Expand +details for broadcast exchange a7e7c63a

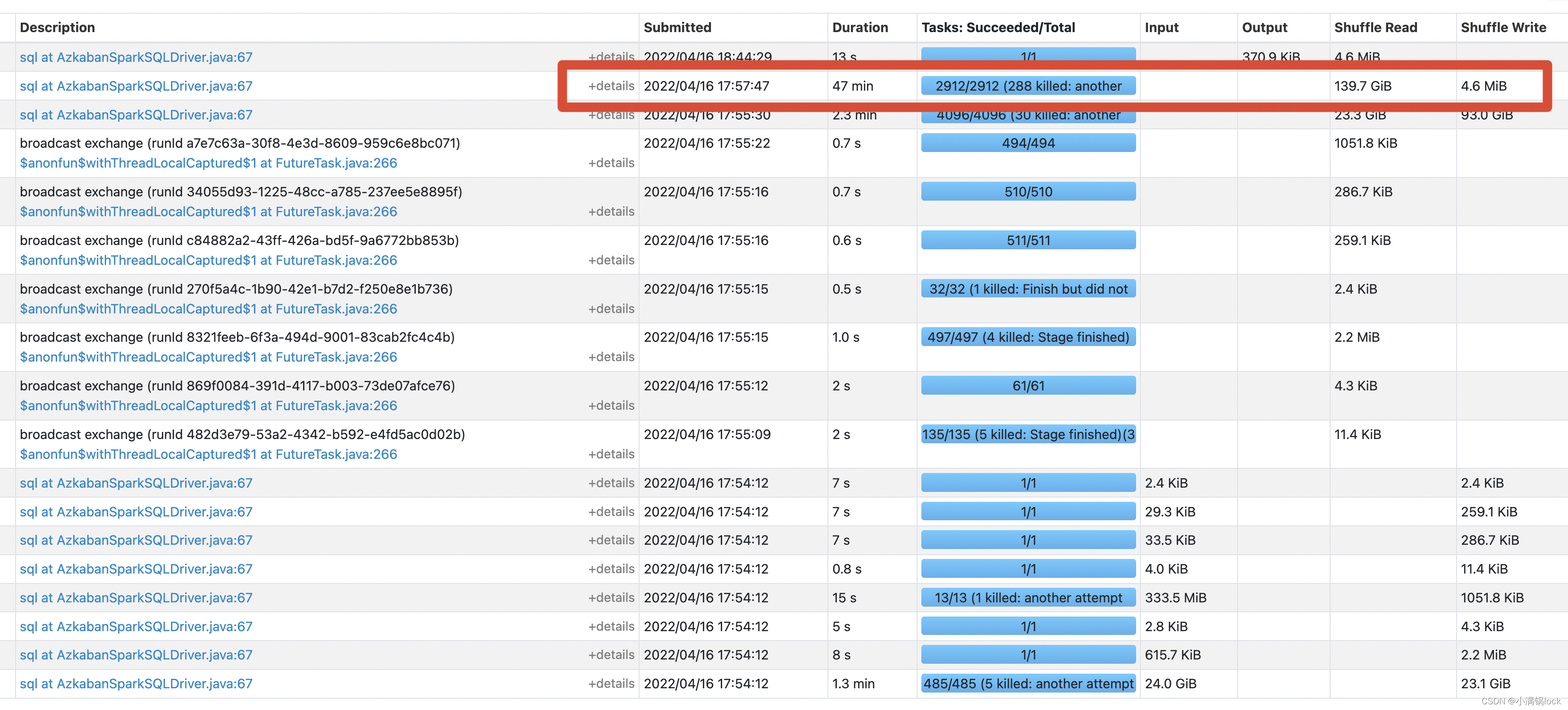(x=610, y=162)
